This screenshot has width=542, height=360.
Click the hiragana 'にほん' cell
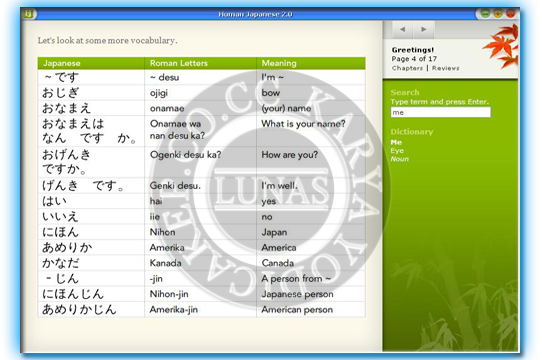pos(91,232)
